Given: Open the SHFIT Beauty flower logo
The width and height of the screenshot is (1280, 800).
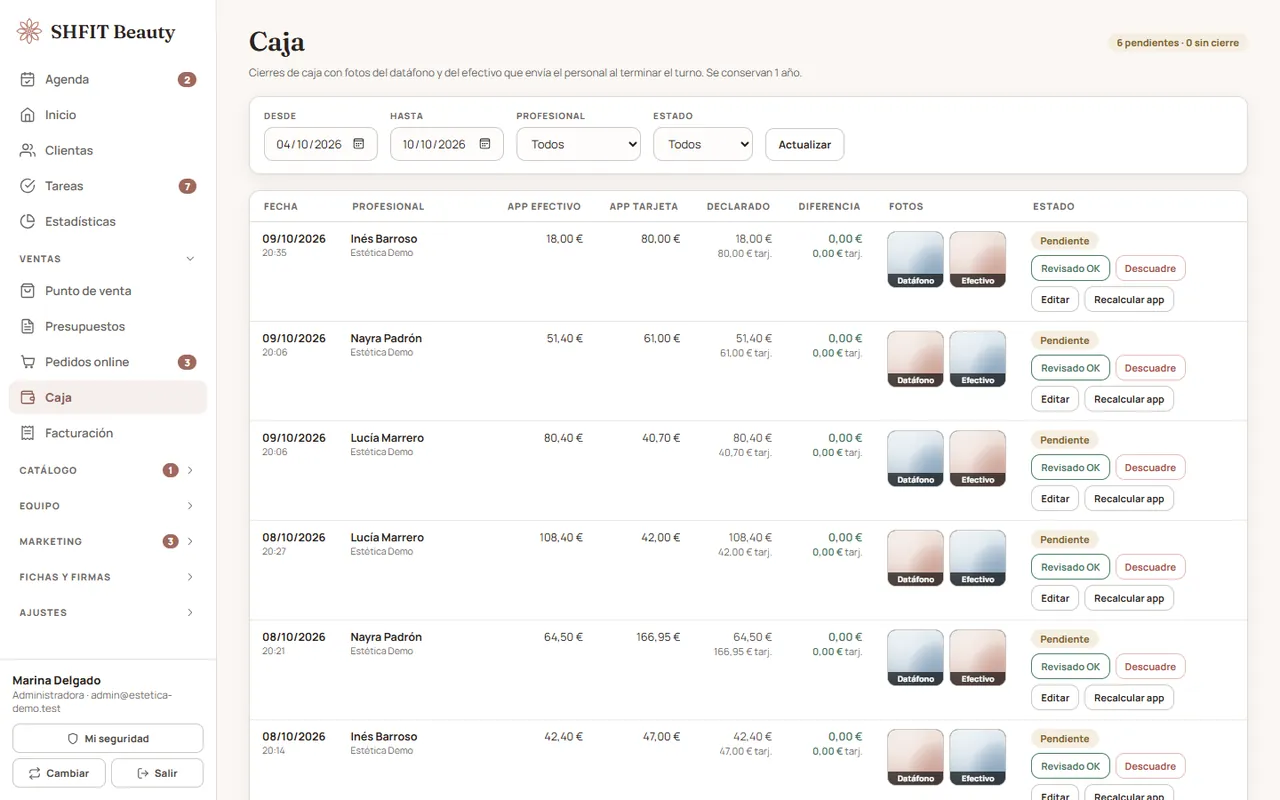Looking at the screenshot, I should 30,31.
